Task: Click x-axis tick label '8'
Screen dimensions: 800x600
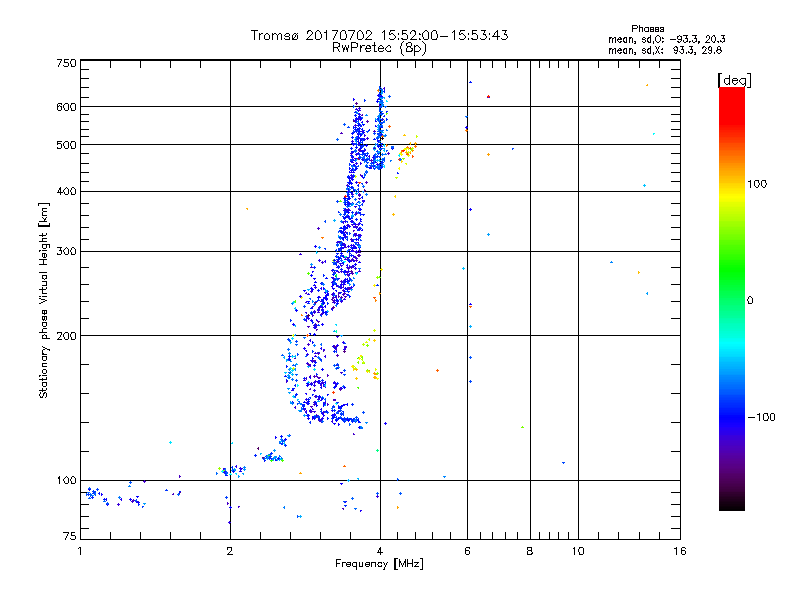Action: click(x=530, y=551)
